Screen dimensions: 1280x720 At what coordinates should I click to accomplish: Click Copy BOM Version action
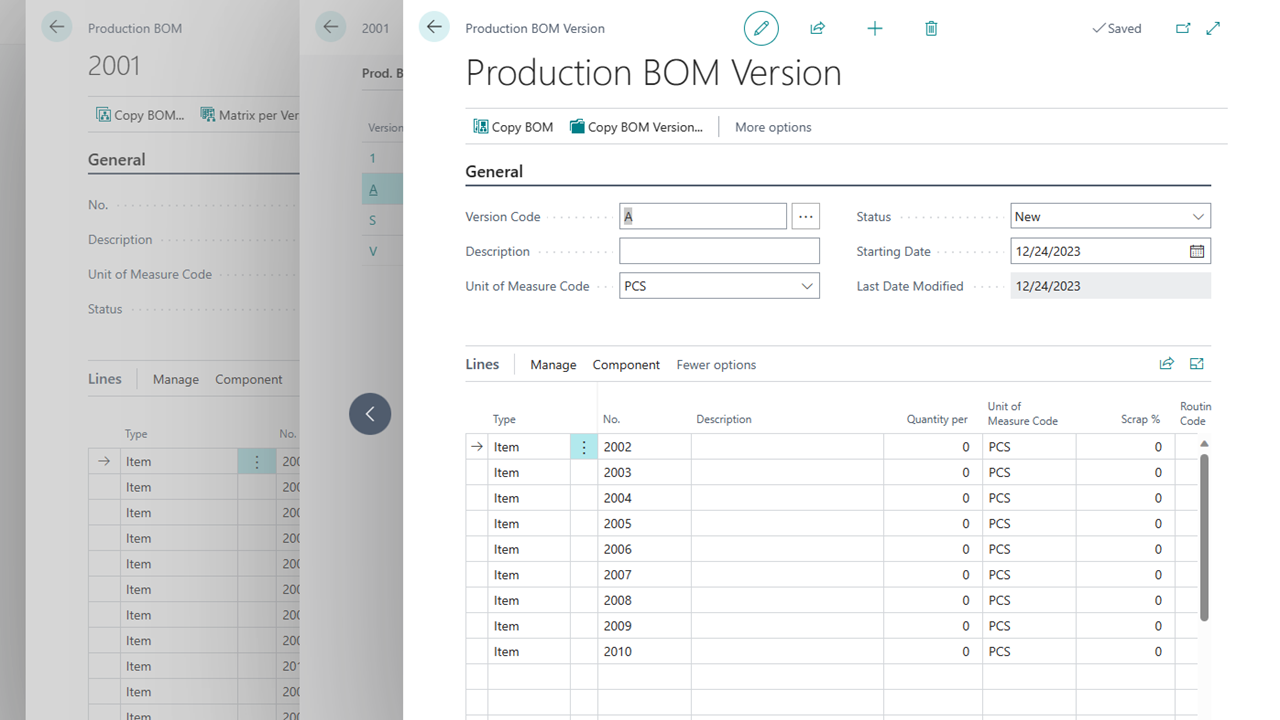coord(636,127)
